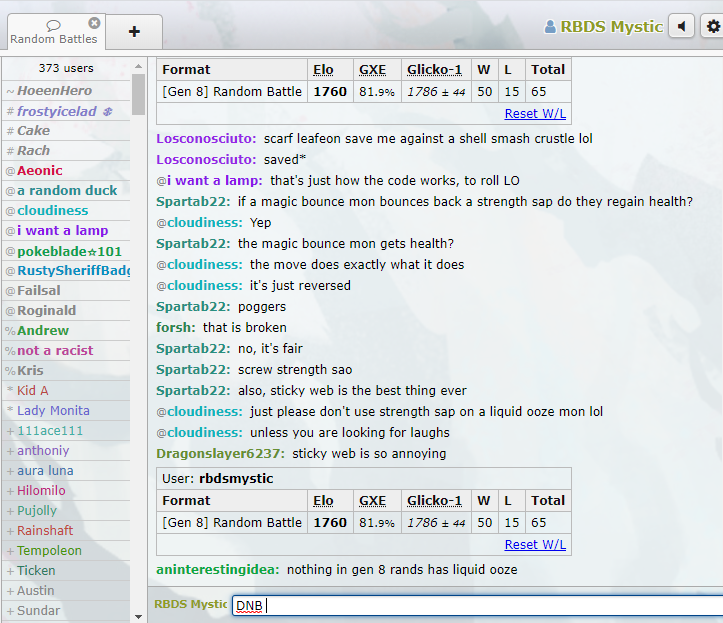Click the first Reset W/L link
The image size is (723, 623).
coord(535,113)
